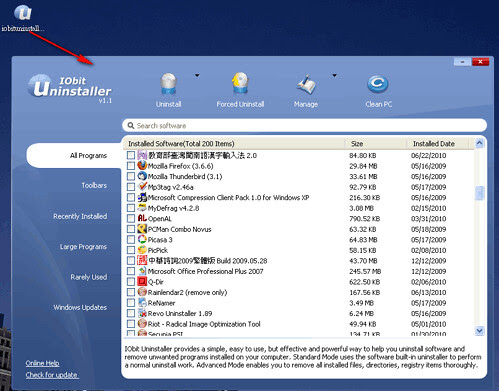
Task: Select the OpenAL checkbox
Action: point(131,219)
